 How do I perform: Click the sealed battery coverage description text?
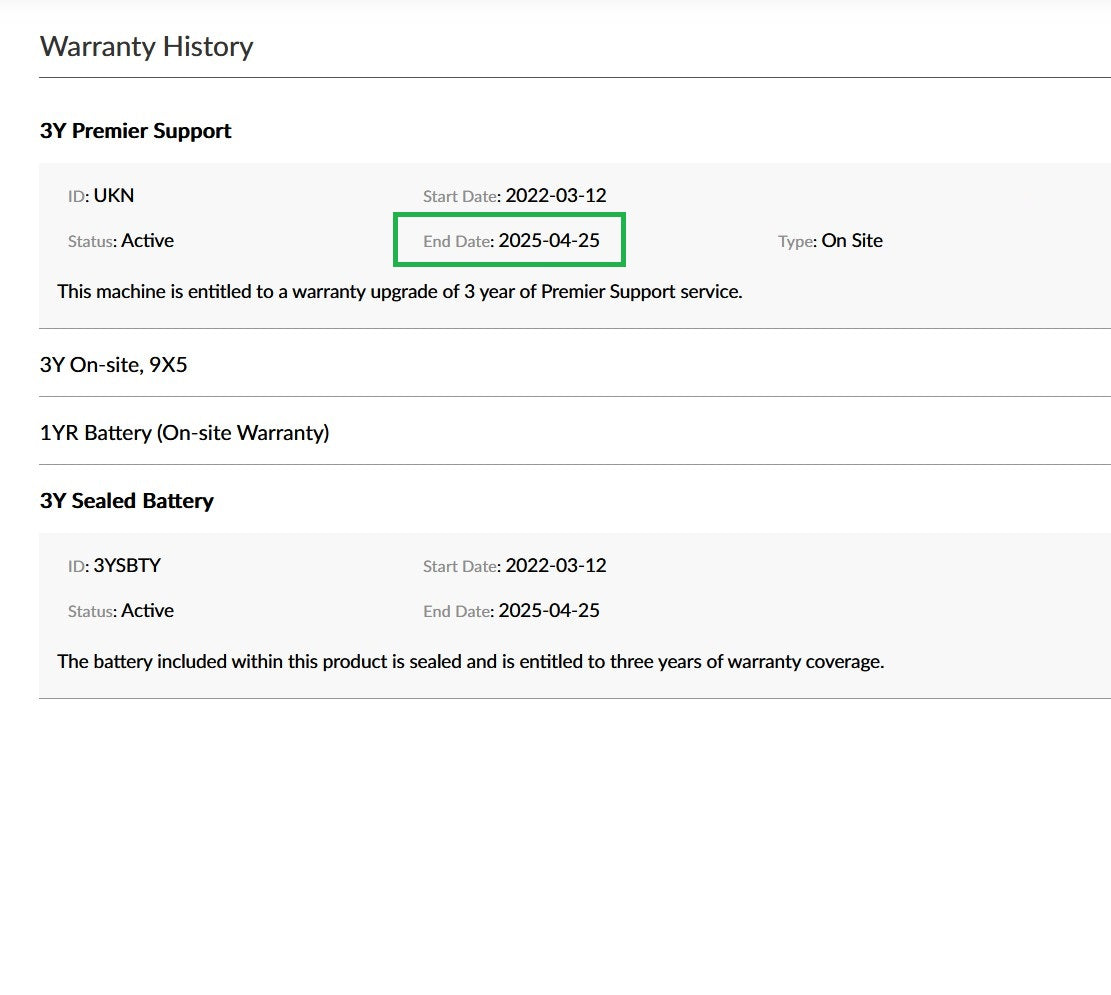click(x=470, y=662)
